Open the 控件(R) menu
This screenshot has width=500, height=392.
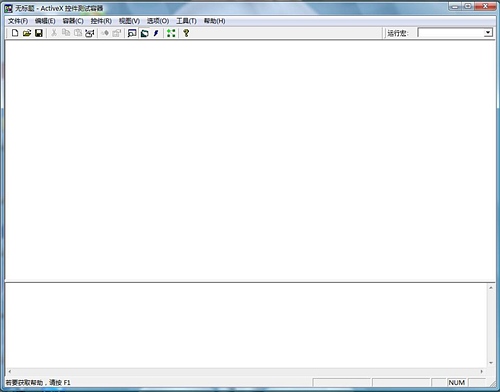coord(101,21)
